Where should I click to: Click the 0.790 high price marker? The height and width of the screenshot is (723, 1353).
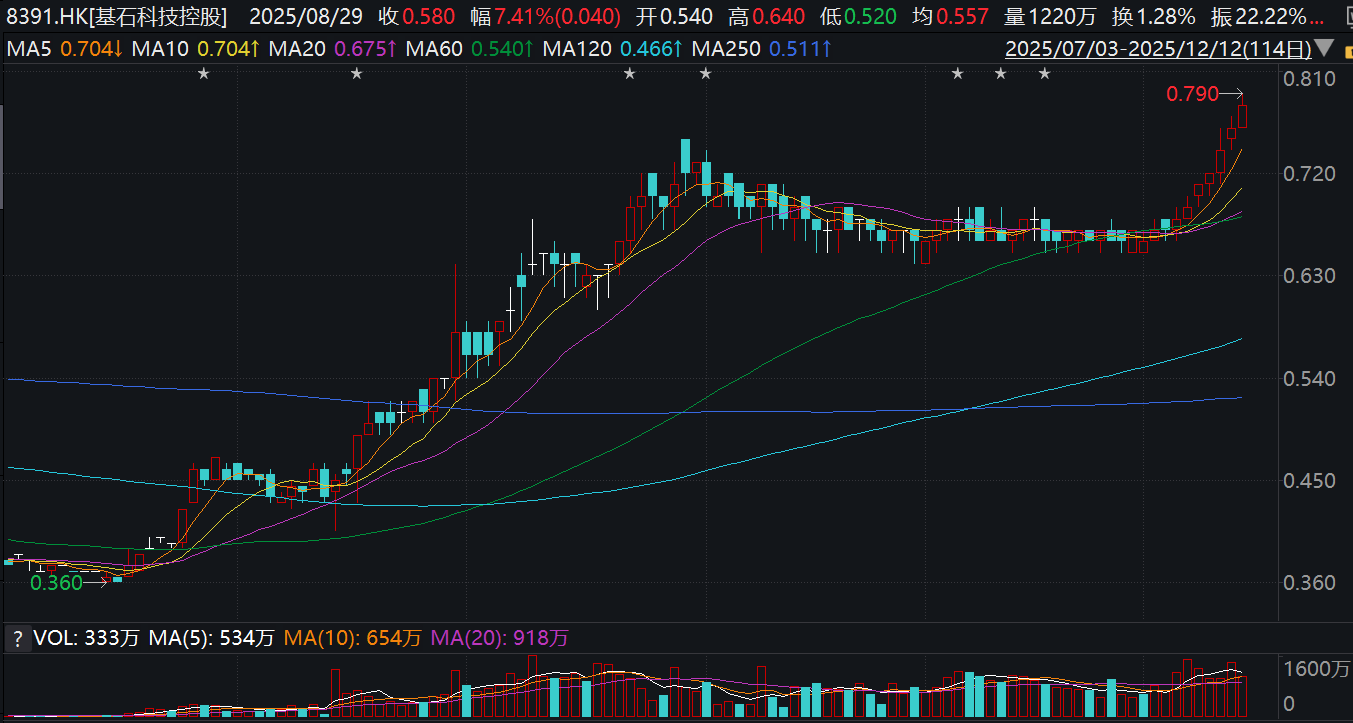1193,95
